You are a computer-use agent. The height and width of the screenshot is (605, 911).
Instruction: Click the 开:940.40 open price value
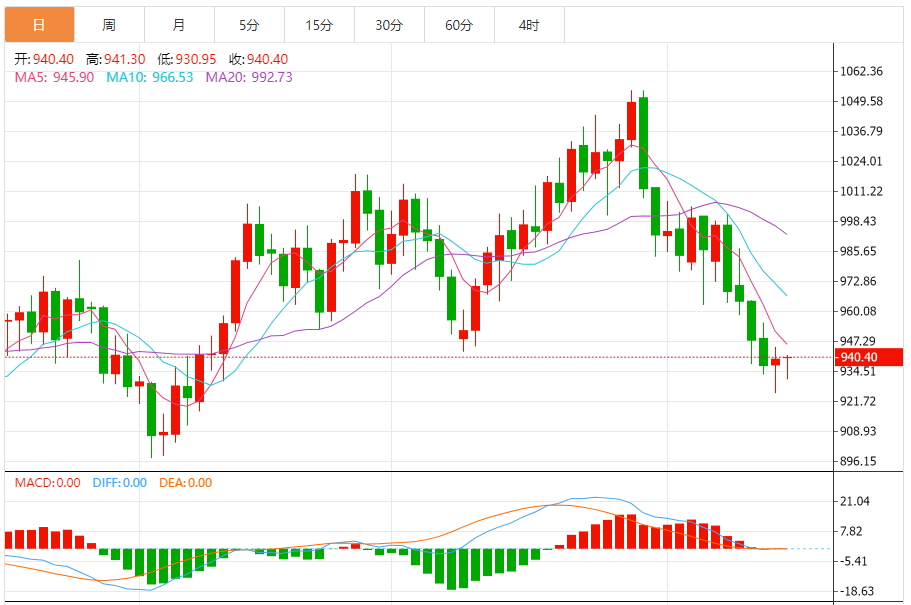[44, 59]
